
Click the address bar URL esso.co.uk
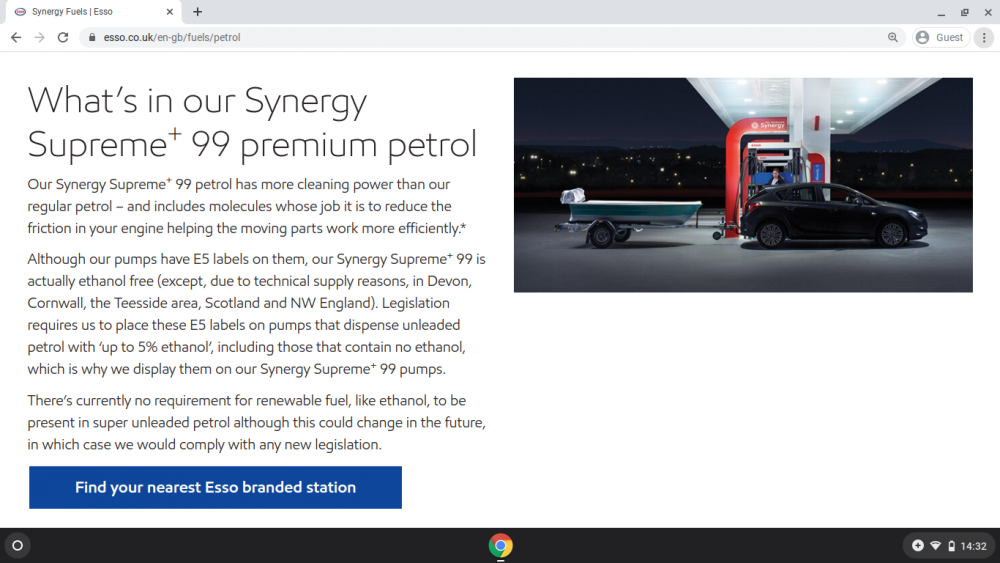[x=172, y=38]
